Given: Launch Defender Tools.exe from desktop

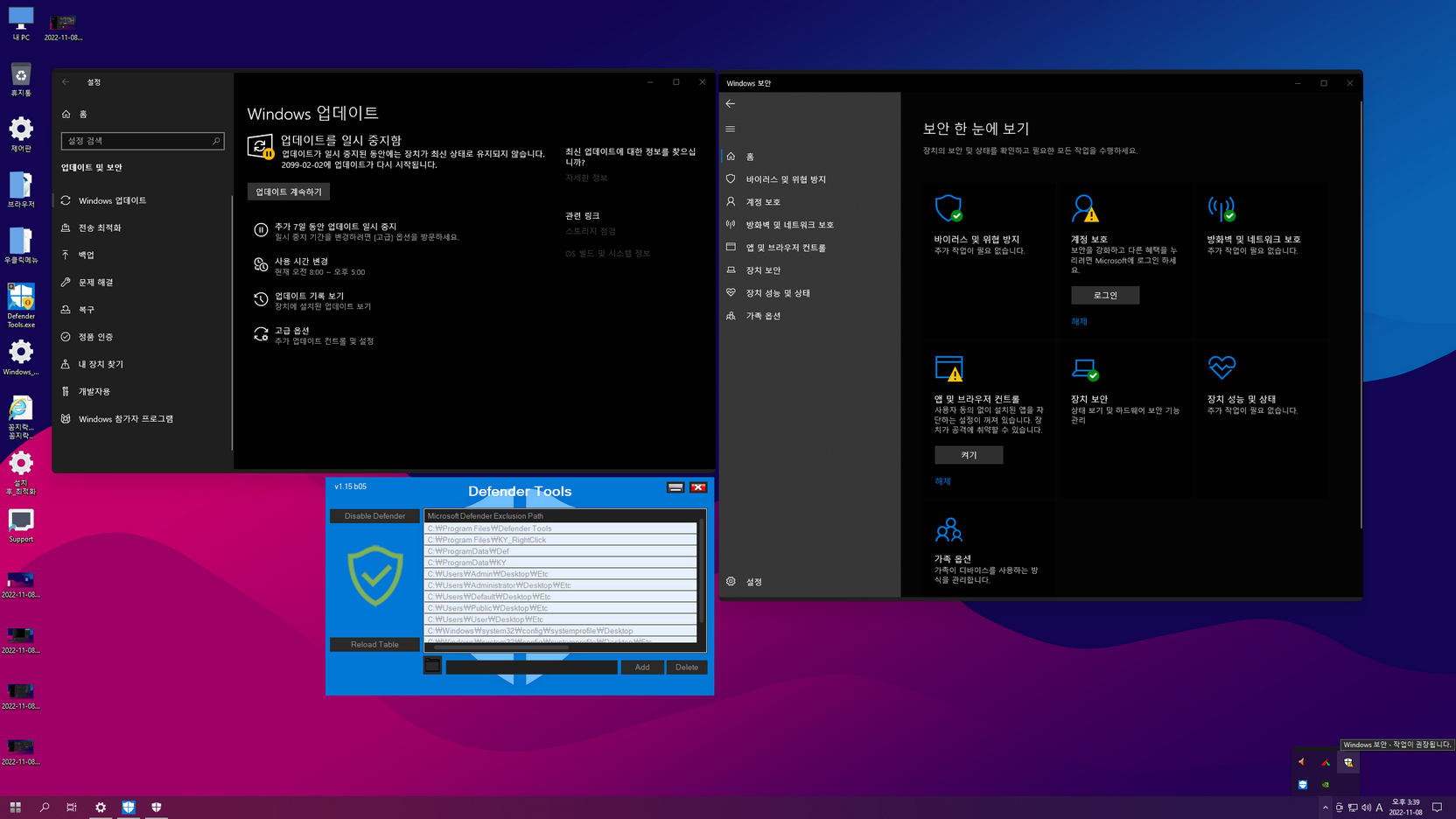Looking at the screenshot, I should coord(21,305).
